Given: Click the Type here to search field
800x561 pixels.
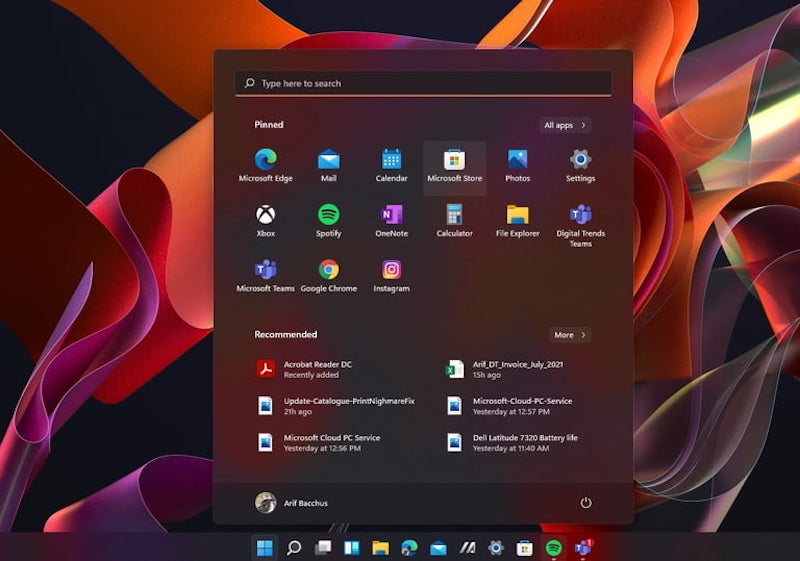Looking at the screenshot, I should coord(423,84).
